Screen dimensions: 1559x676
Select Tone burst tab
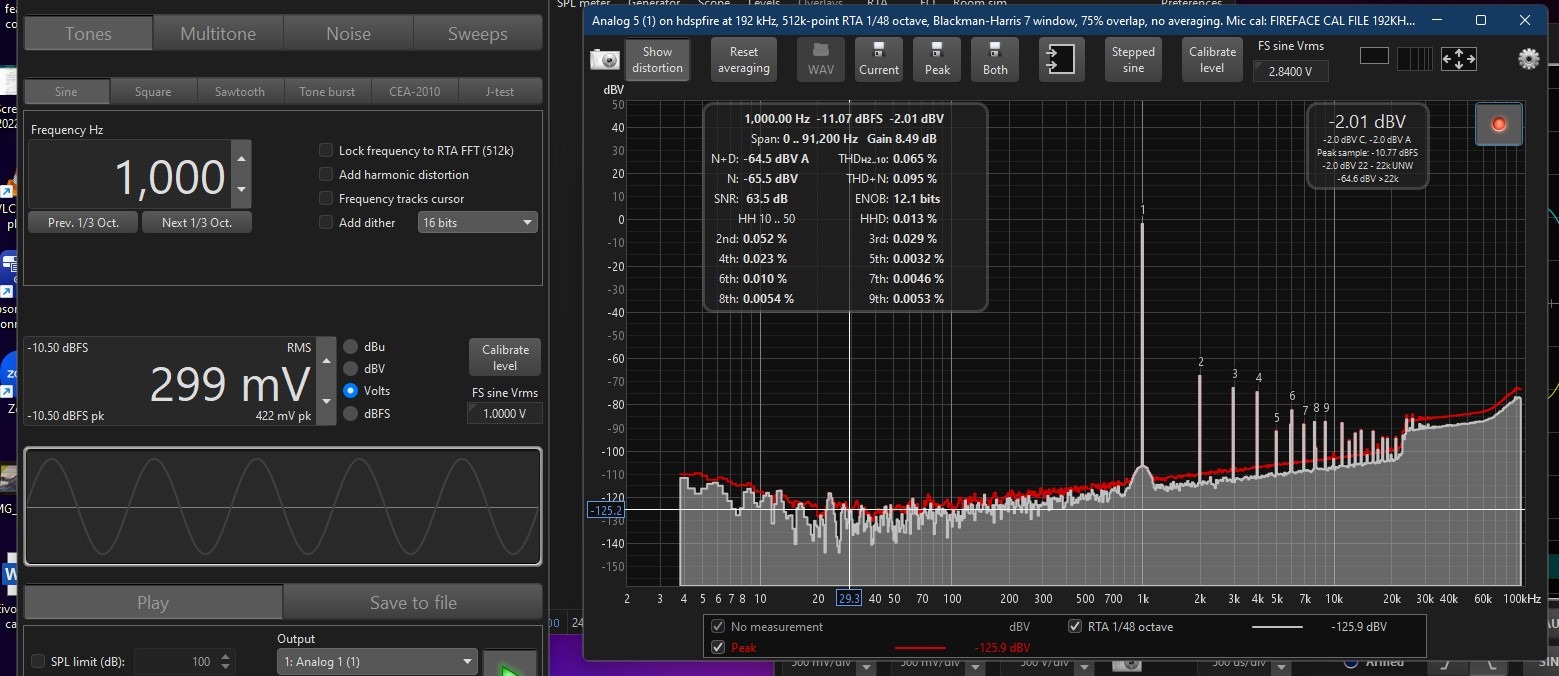(327, 91)
